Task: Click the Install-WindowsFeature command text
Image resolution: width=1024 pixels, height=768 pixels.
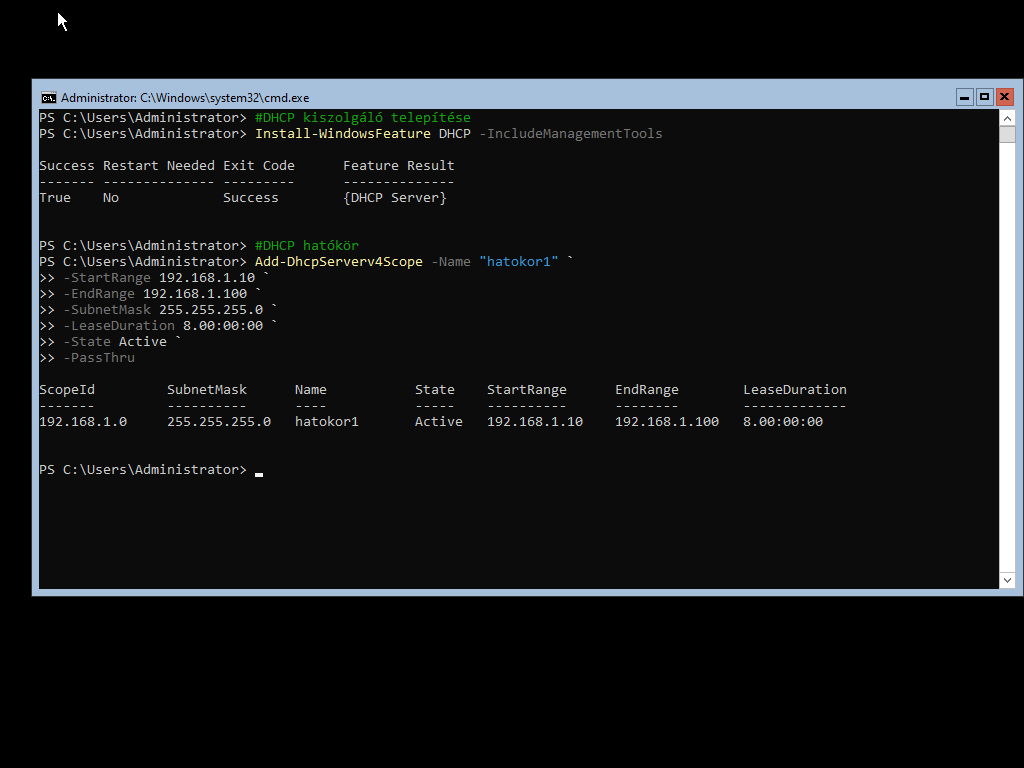Action: click(x=342, y=134)
